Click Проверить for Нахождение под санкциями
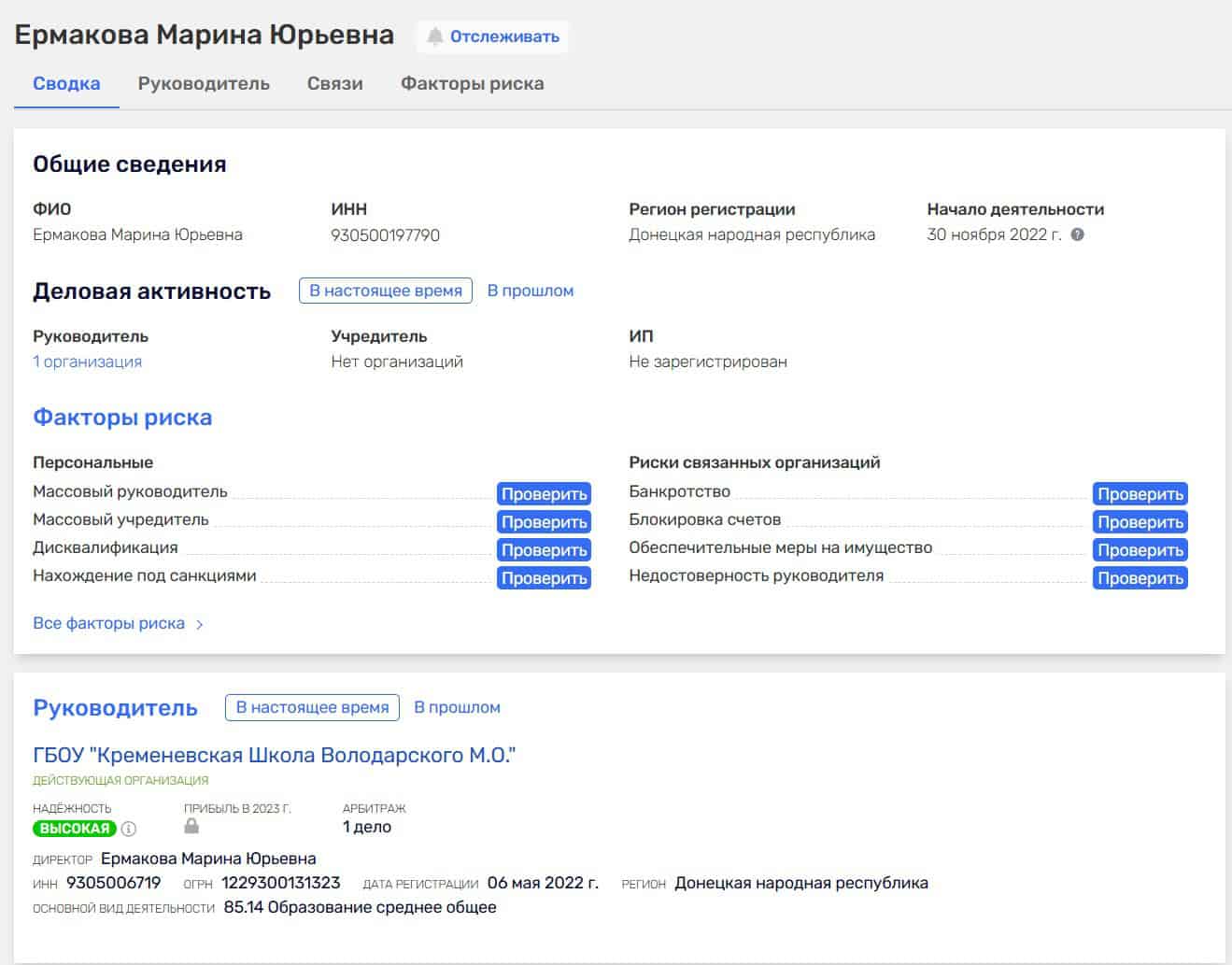The width and height of the screenshot is (1232, 965). click(x=544, y=577)
